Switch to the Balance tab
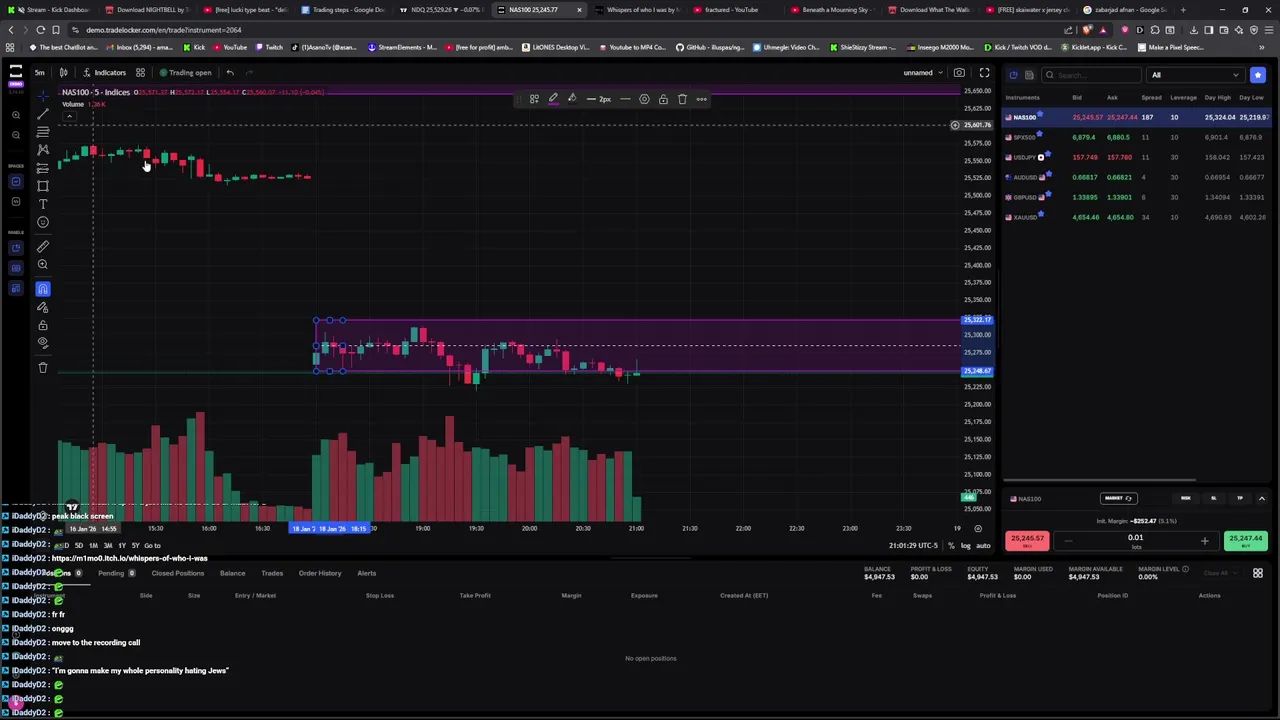This screenshot has width=1280, height=720. point(232,573)
